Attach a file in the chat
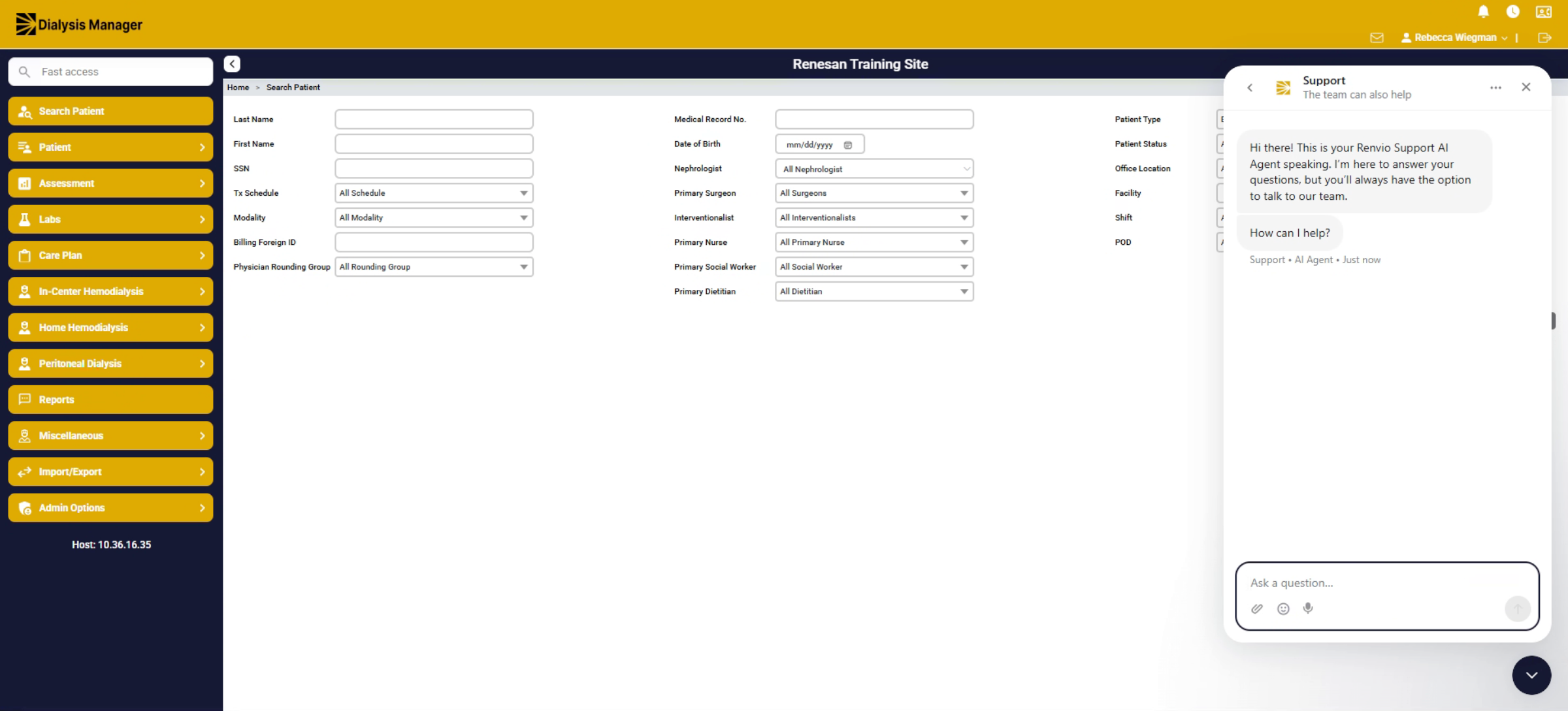The height and width of the screenshot is (711, 1568). (x=1257, y=608)
